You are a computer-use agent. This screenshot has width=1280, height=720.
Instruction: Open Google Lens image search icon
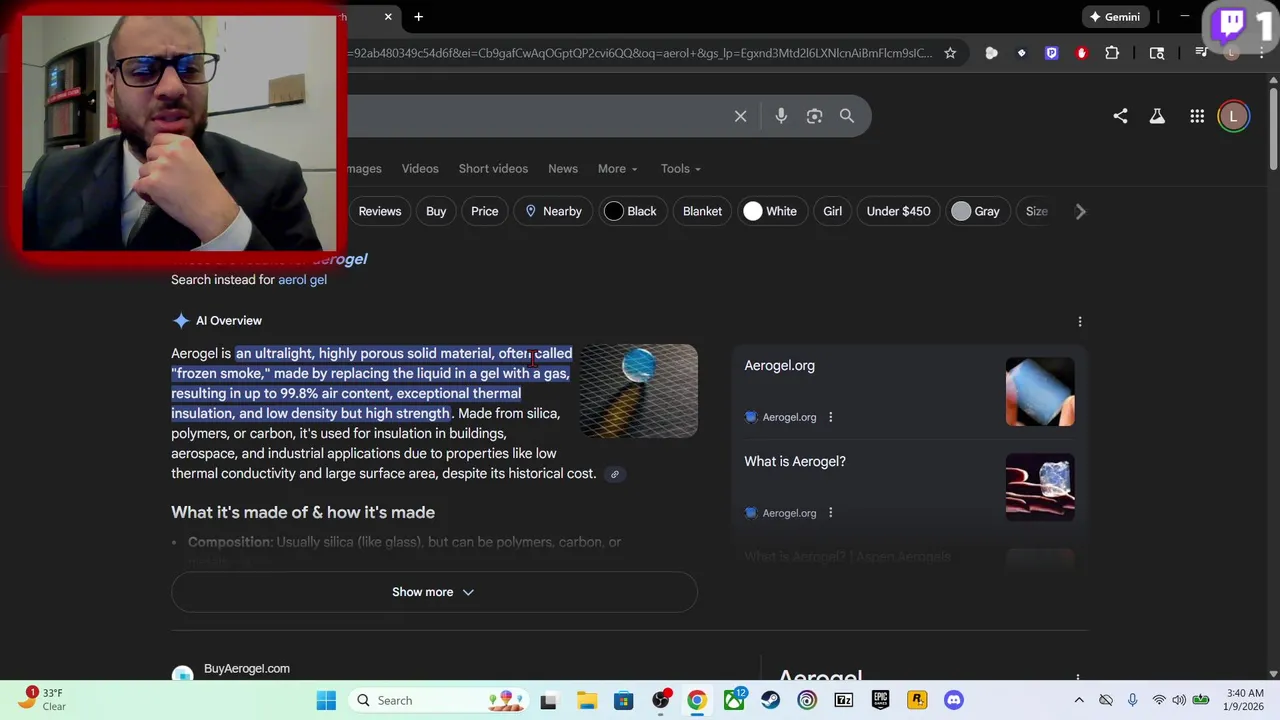[x=814, y=116]
